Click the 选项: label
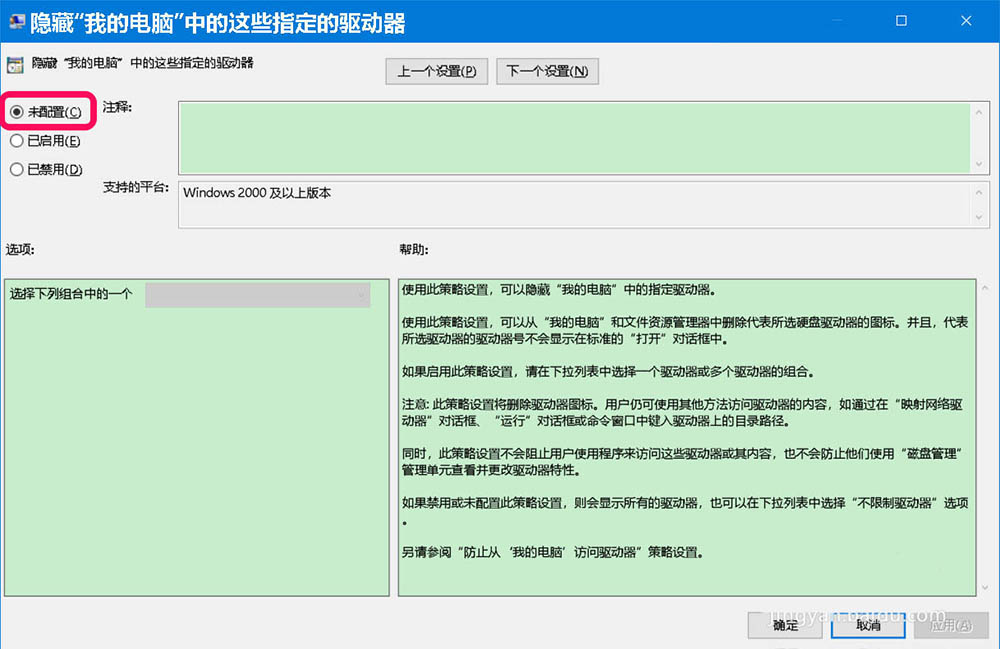 20,249
